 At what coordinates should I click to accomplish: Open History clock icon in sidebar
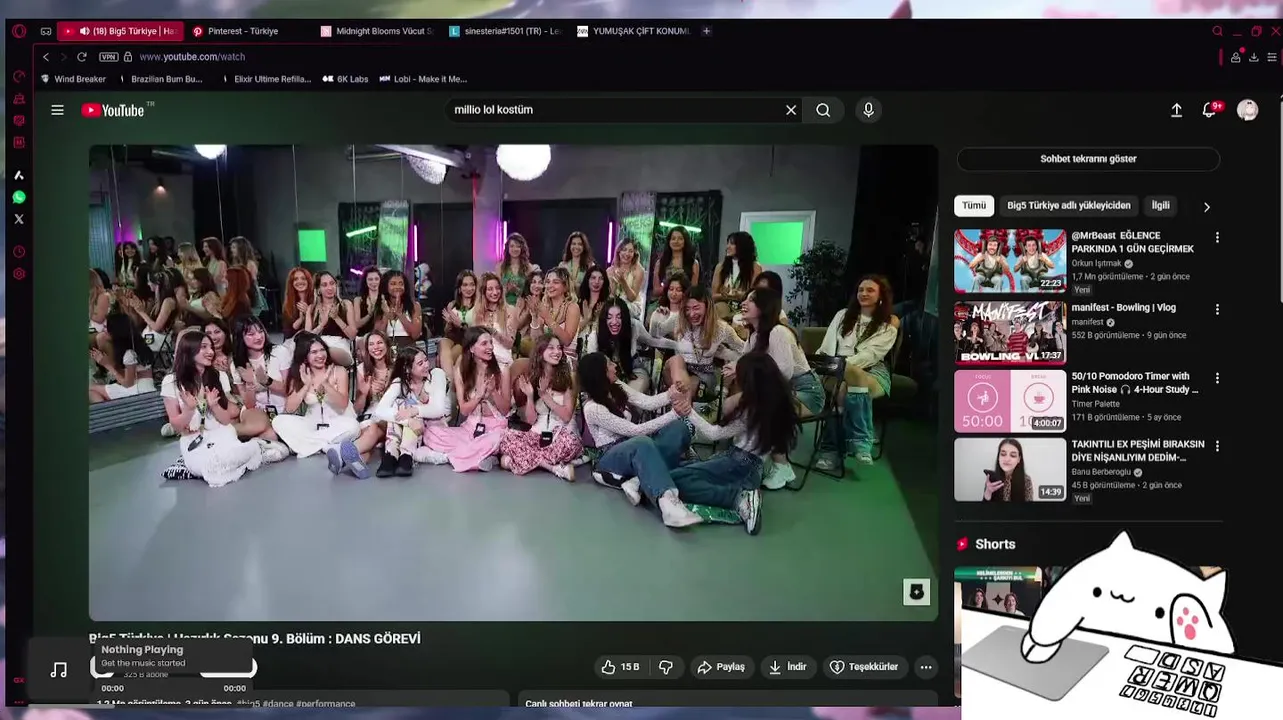[18, 252]
